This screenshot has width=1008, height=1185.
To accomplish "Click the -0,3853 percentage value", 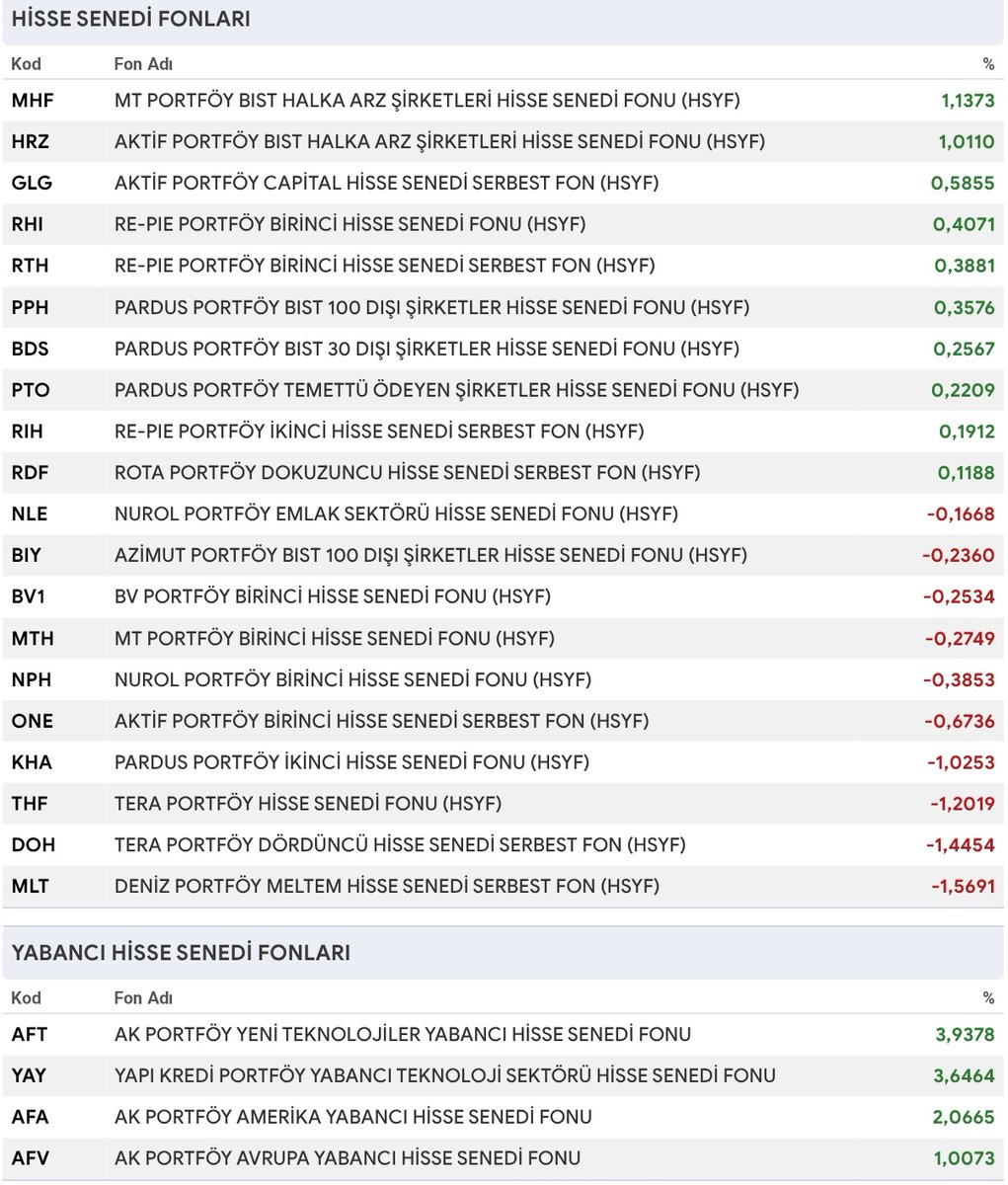I will 959,681.
